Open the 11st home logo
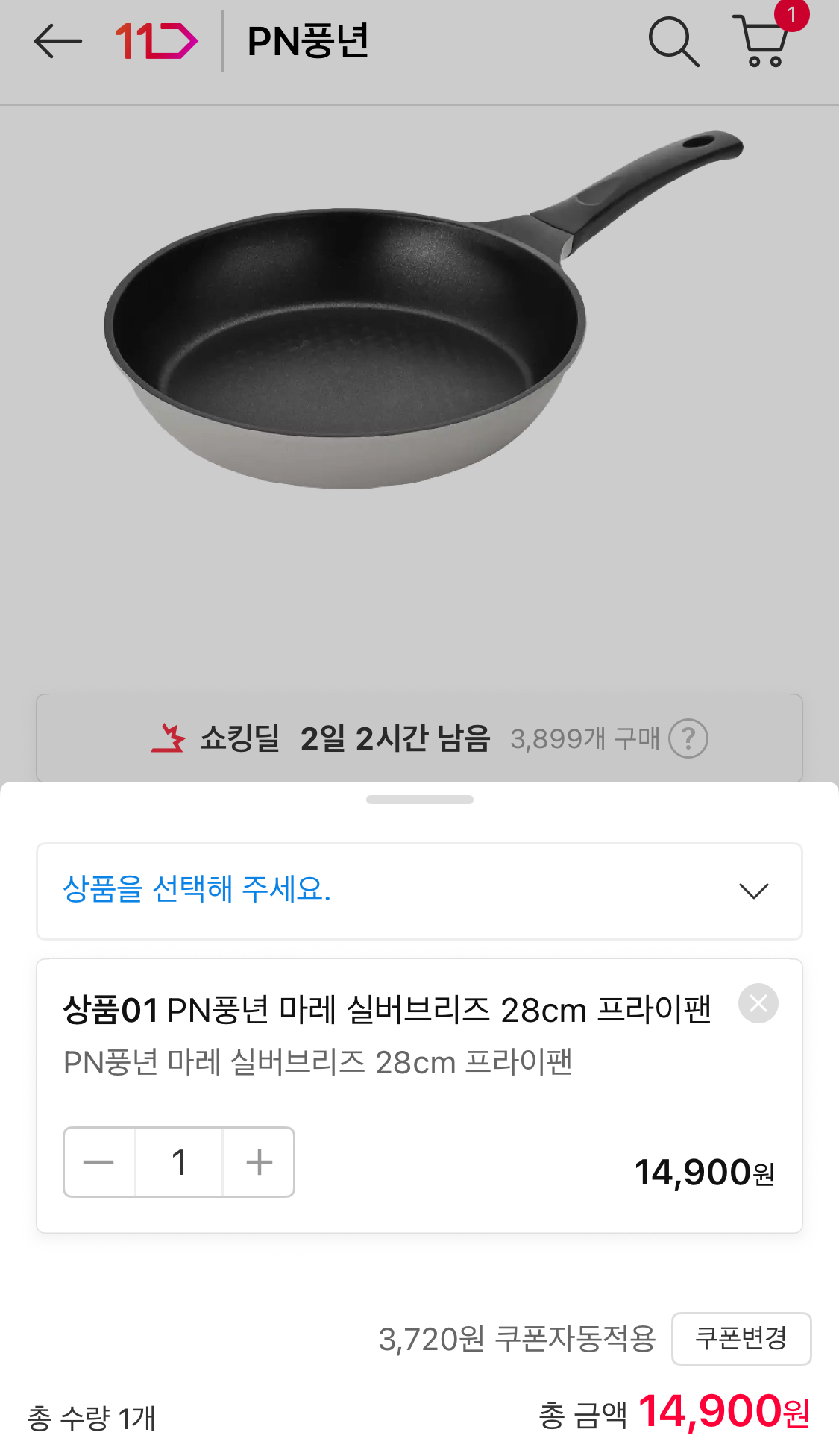The height and width of the screenshot is (1456, 839). click(157, 41)
